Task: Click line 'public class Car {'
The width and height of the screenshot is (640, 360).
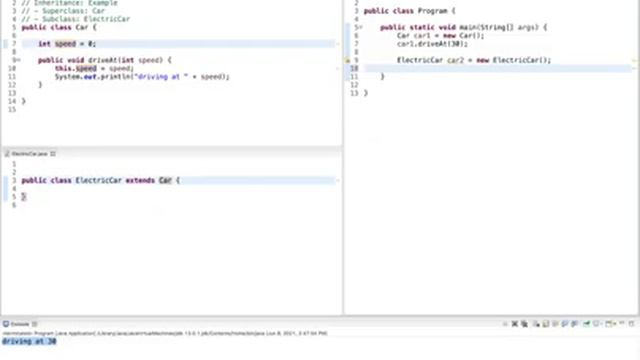Action: 59,27
